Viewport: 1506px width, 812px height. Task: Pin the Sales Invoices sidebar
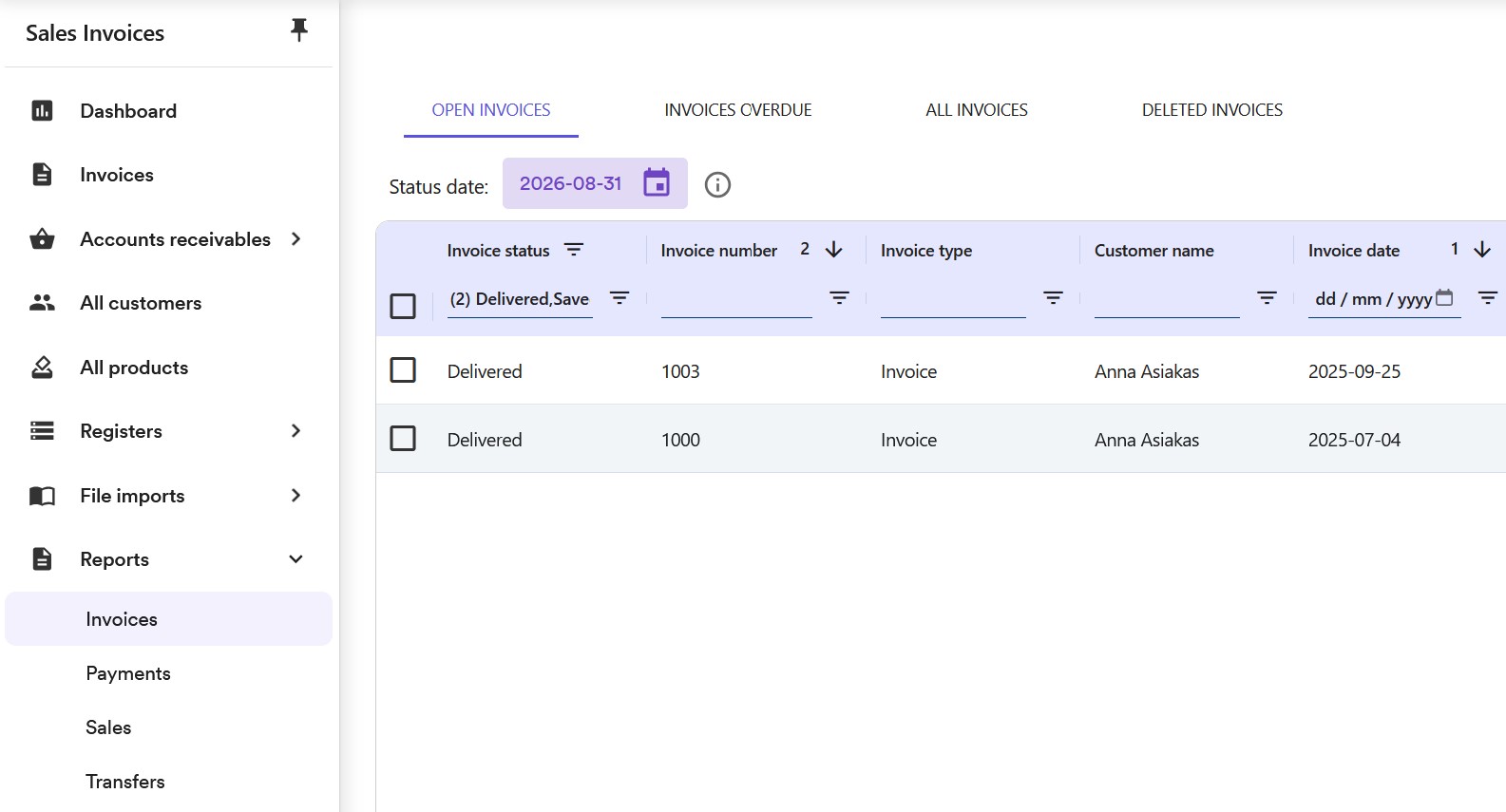(299, 30)
